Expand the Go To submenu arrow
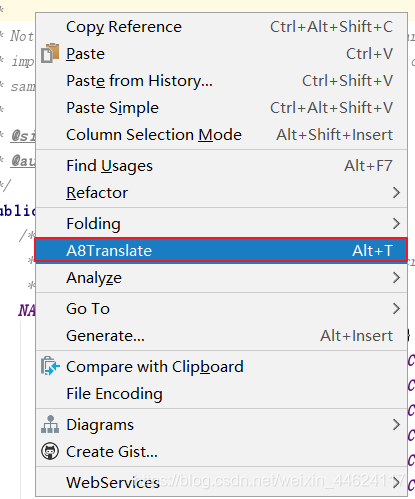Image resolution: width=415 pixels, height=499 pixels. tap(396, 309)
